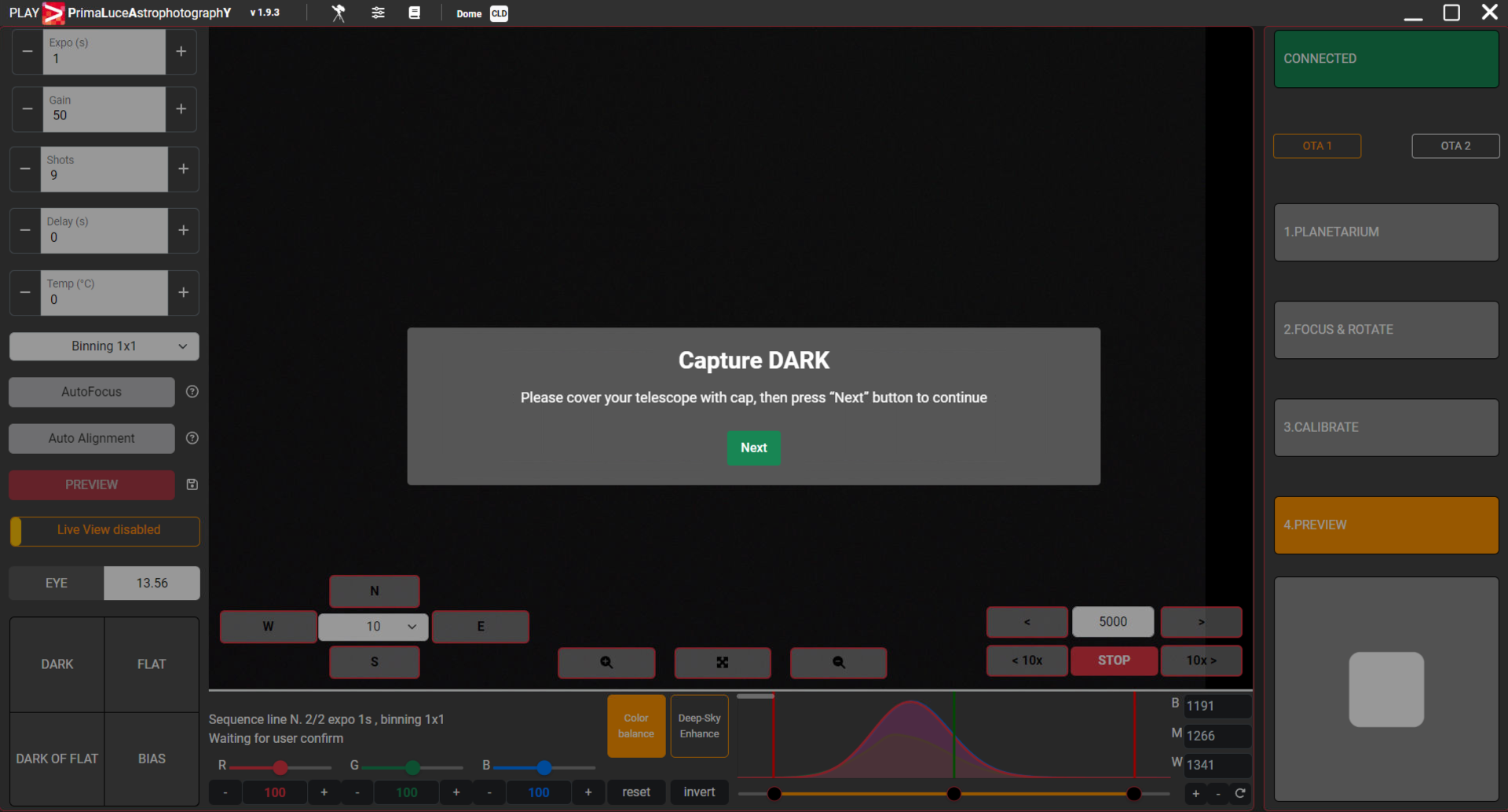Click the zoom in magnifier icon
This screenshot has width=1508, height=812.
tap(606, 663)
